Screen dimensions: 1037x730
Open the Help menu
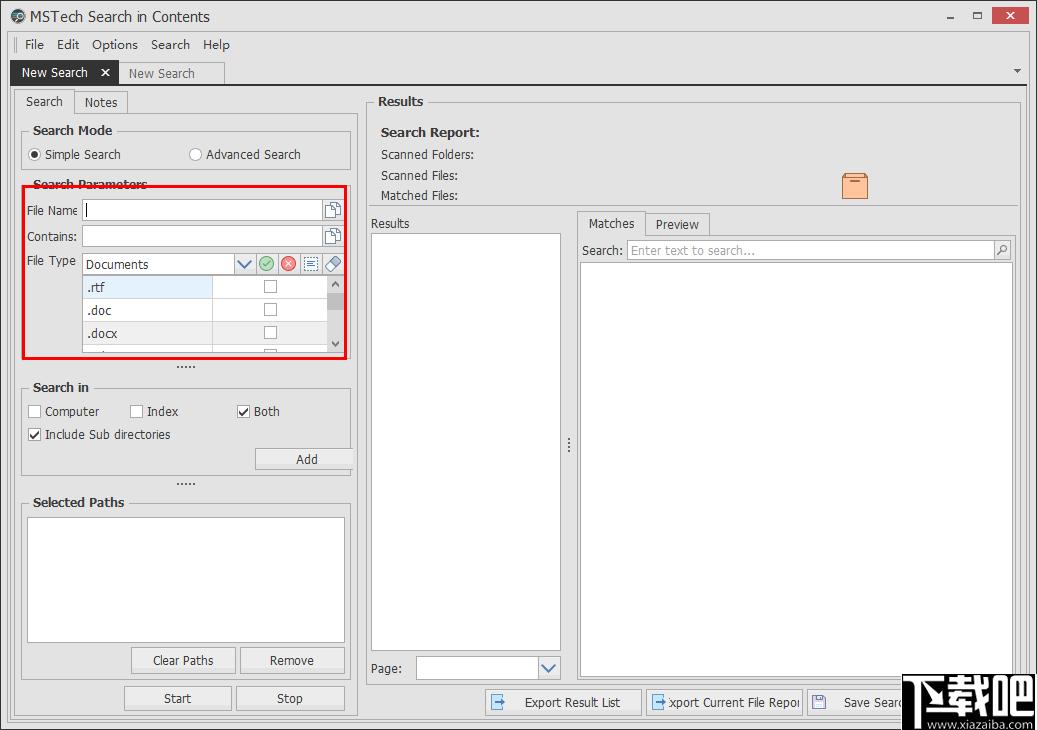(216, 44)
